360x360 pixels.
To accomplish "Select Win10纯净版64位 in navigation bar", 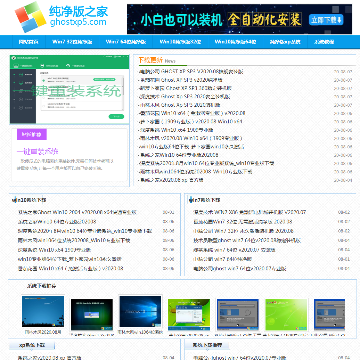I will (235, 42).
